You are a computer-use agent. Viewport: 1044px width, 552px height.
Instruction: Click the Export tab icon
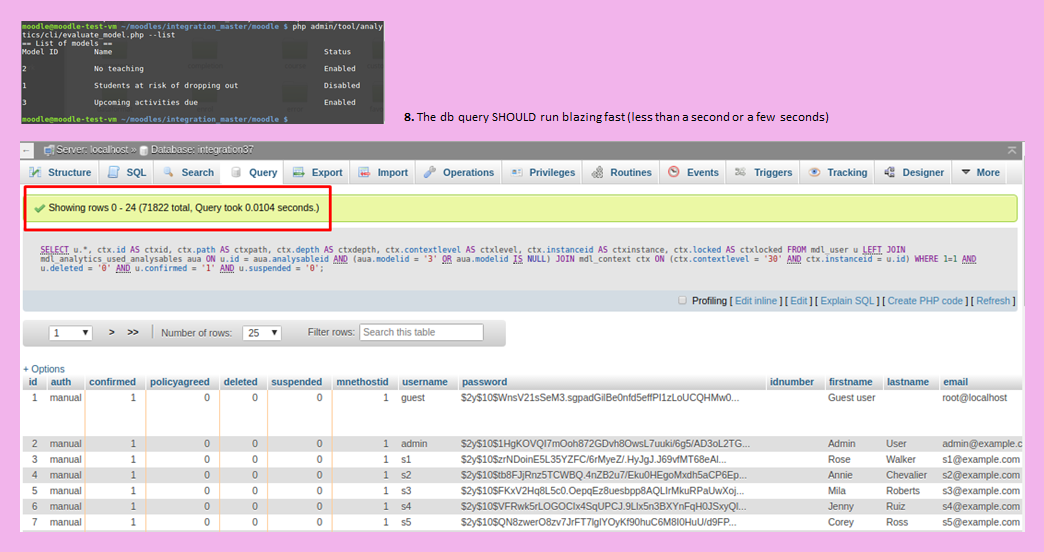coord(298,172)
